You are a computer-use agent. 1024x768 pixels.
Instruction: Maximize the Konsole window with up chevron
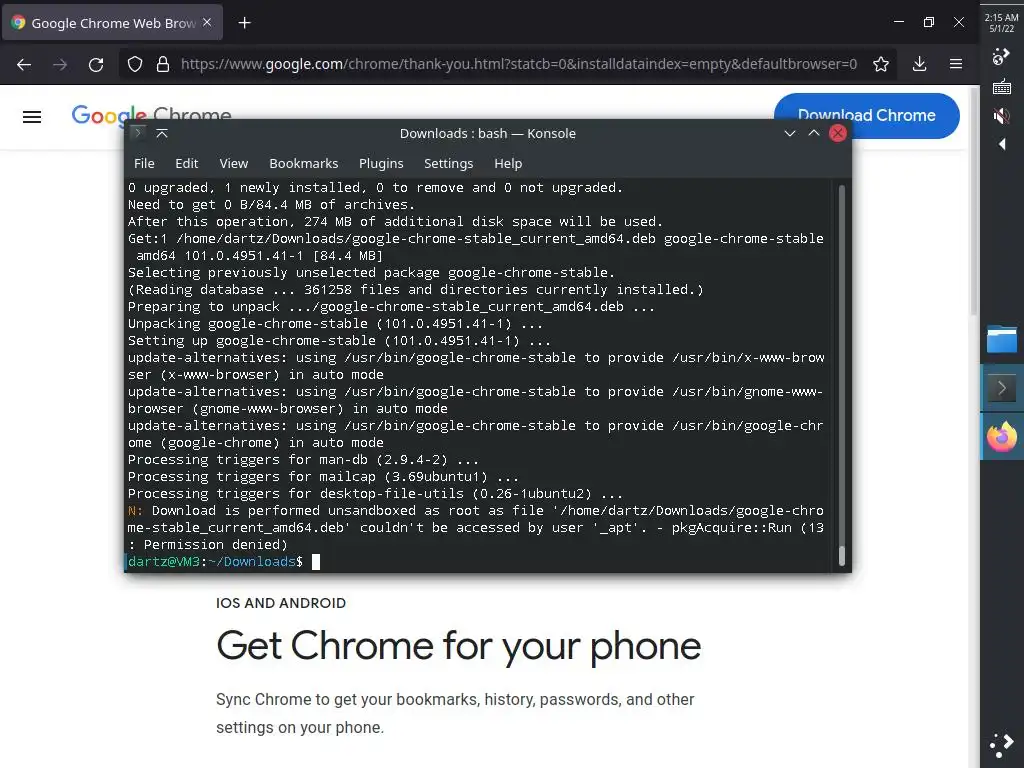[x=814, y=133]
